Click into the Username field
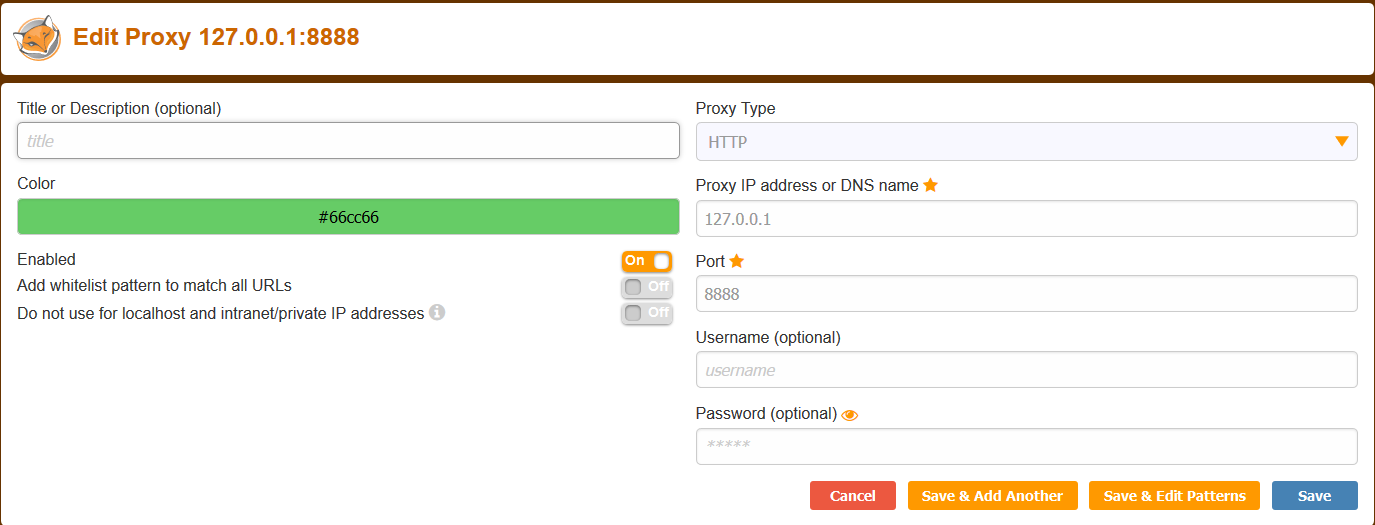The width and height of the screenshot is (1375, 525). coord(1026,370)
